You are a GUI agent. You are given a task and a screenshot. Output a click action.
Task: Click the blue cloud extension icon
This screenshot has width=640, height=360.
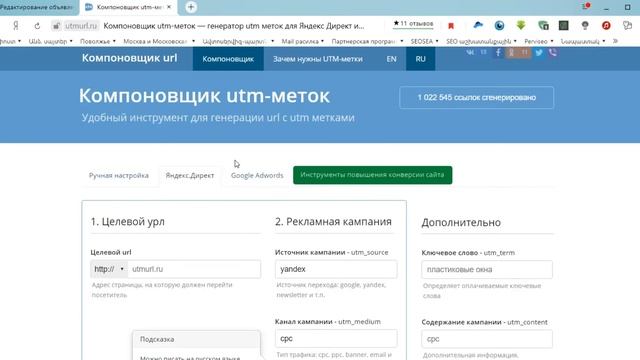pos(478,25)
